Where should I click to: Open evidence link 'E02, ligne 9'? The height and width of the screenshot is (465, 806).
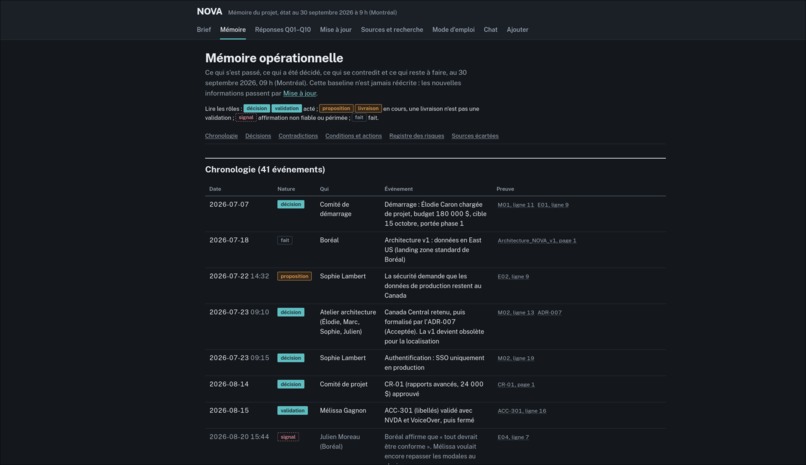point(513,276)
